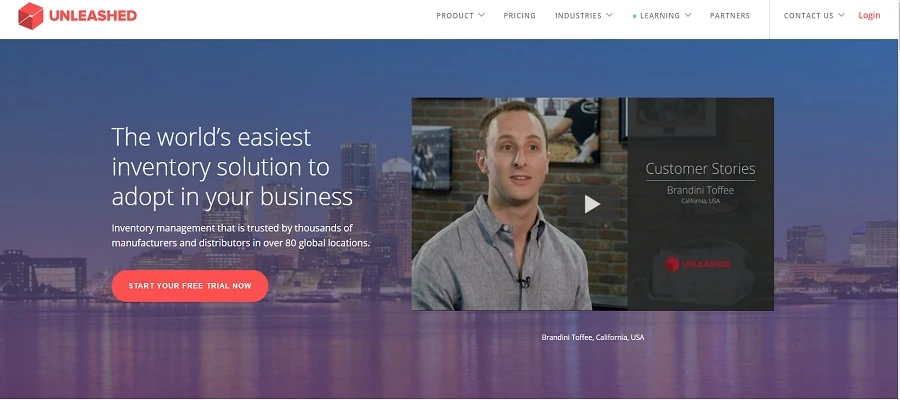Expand the Contact Us dropdown chevron

pos(841,15)
